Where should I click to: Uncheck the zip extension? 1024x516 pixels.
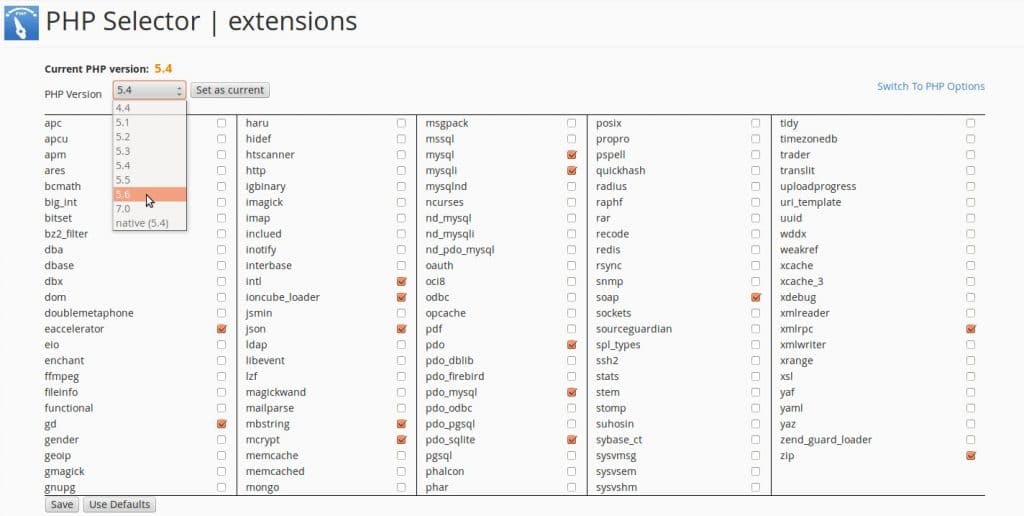coord(970,456)
